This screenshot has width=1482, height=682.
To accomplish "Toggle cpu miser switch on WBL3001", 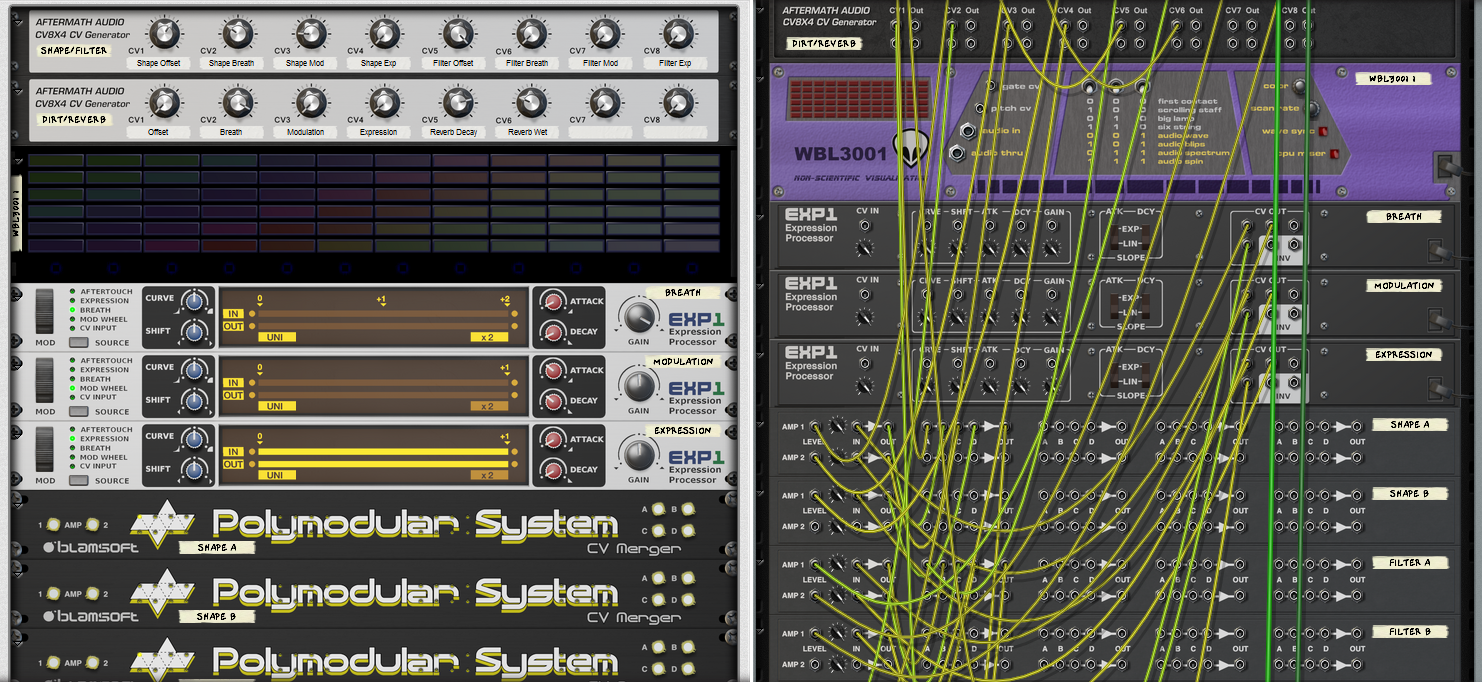I will (x=1334, y=153).
